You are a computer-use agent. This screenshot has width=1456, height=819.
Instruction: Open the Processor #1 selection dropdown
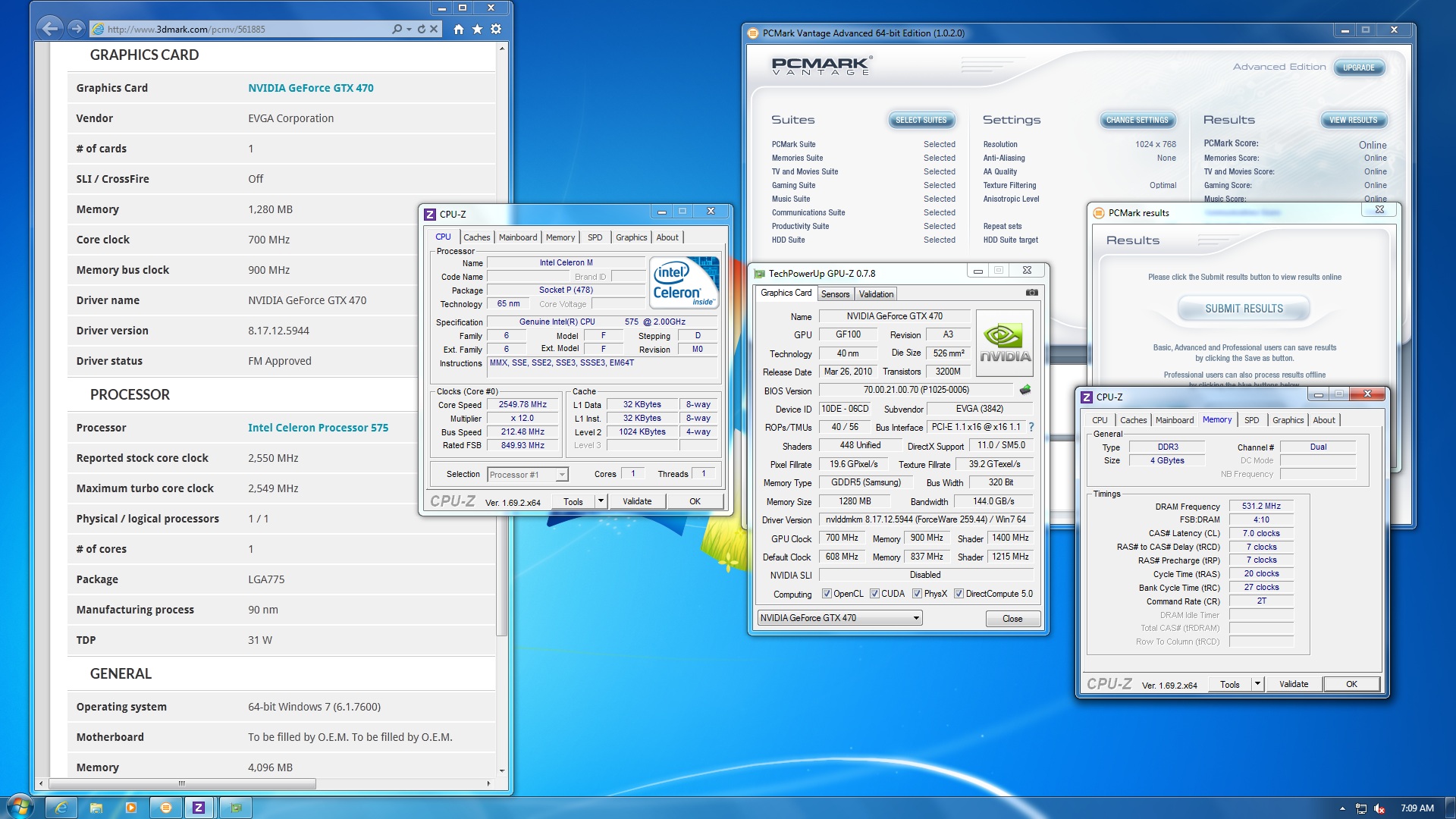(x=527, y=475)
